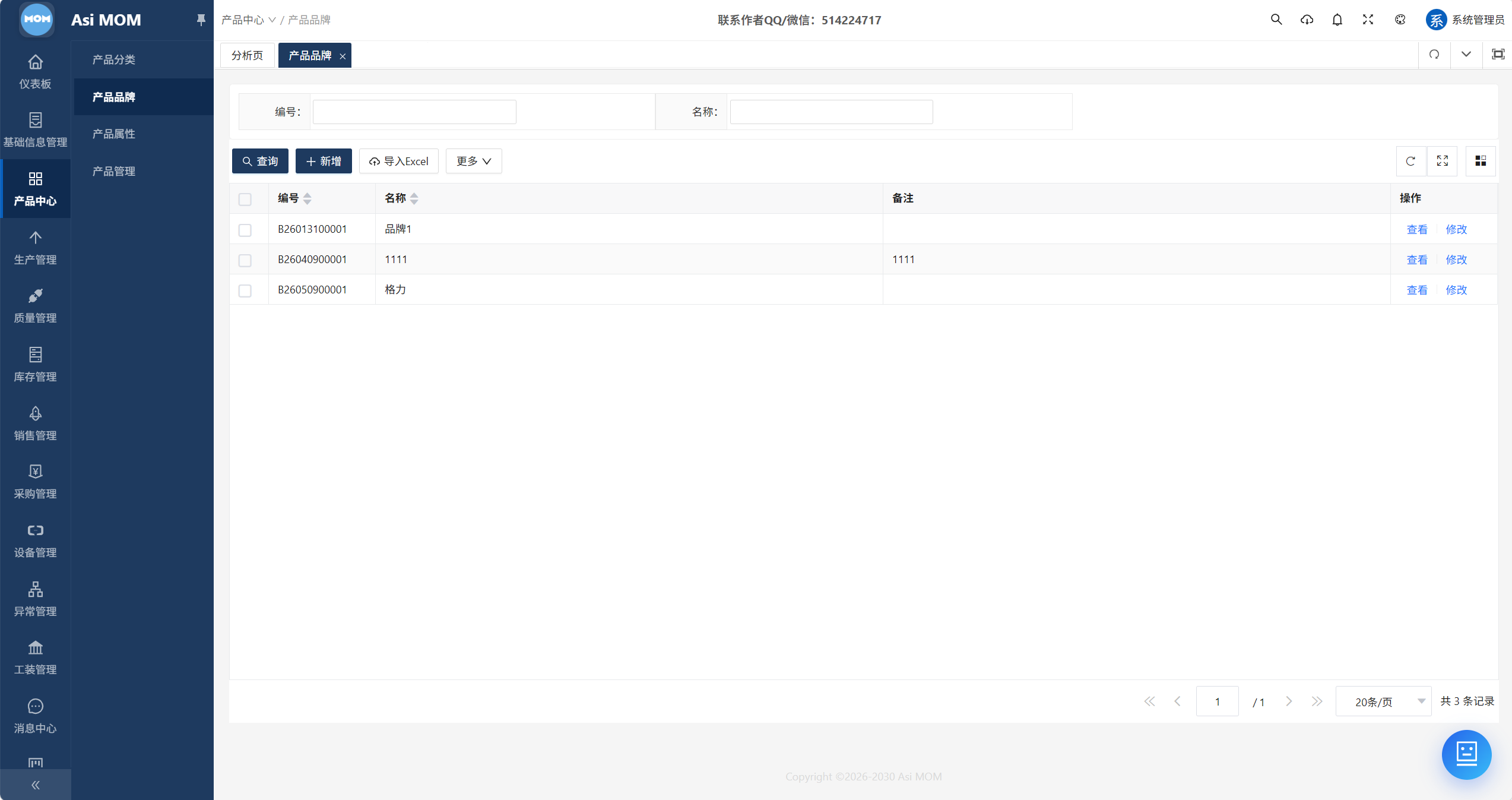
Task: Click the tab bar refresh icon
Action: point(1434,55)
